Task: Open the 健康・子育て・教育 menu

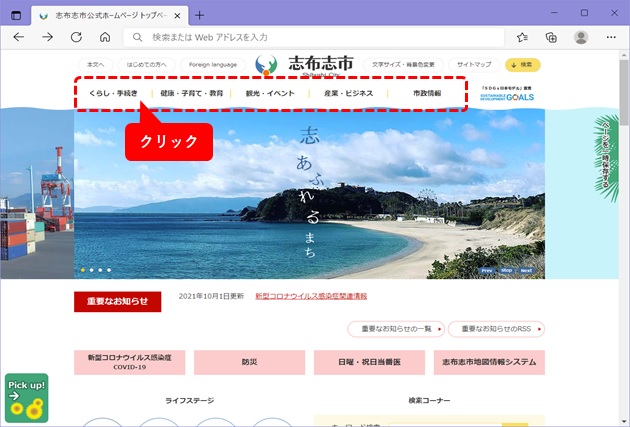Action: (x=192, y=93)
